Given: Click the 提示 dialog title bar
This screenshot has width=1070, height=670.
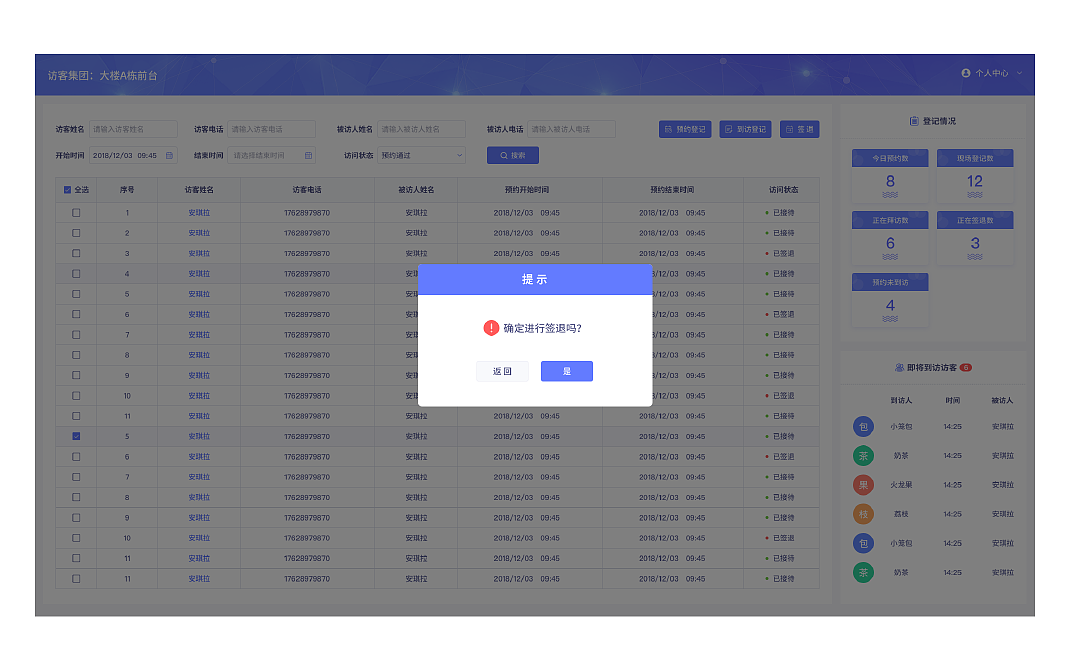Looking at the screenshot, I should tap(535, 280).
